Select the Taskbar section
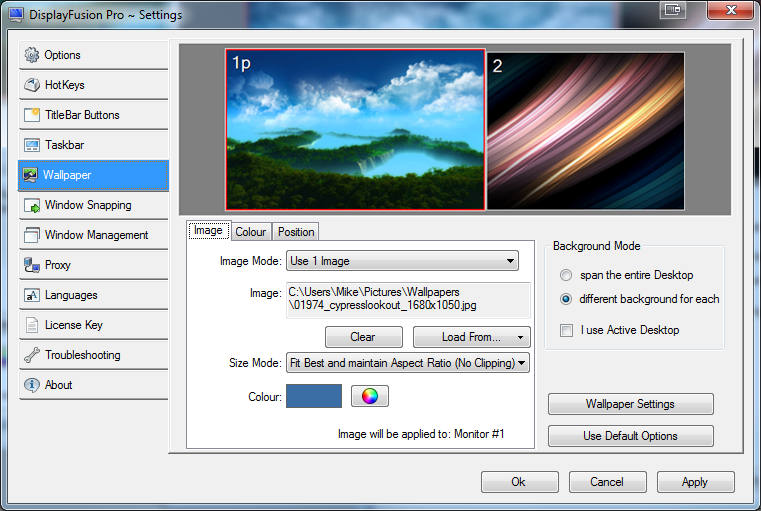The height and width of the screenshot is (511, 761). [94, 145]
